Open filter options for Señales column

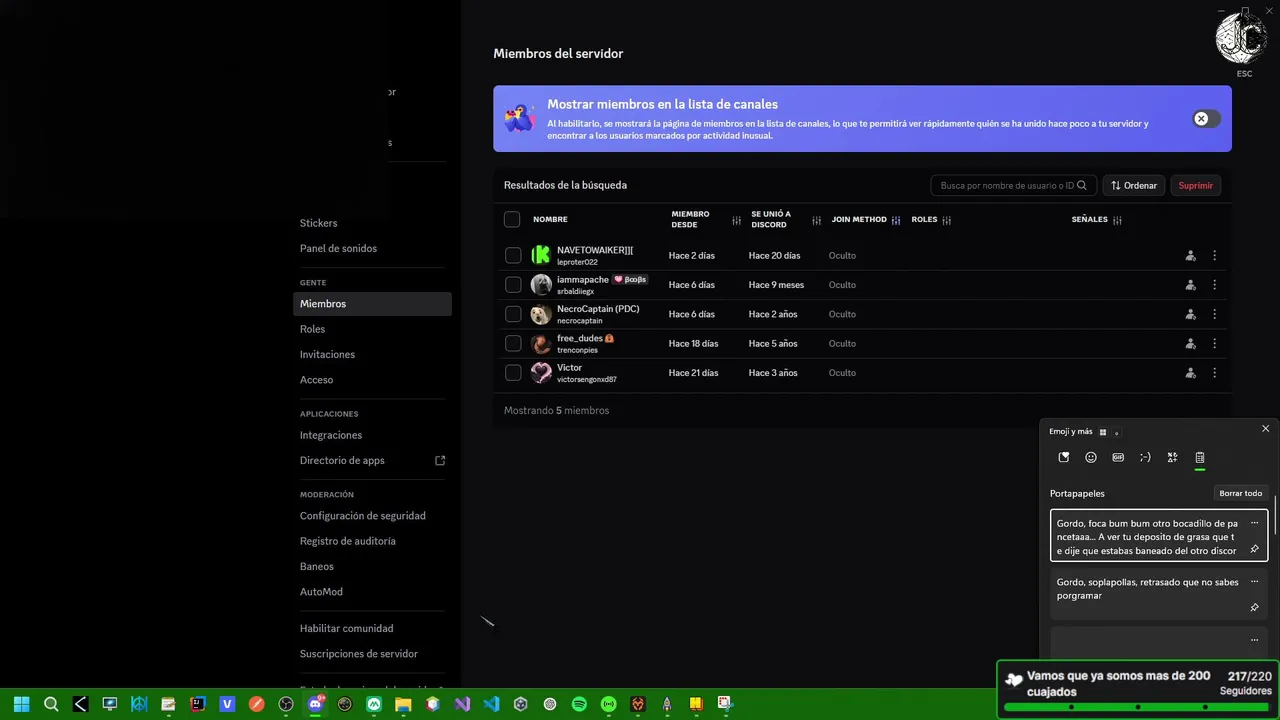point(1117,220)
